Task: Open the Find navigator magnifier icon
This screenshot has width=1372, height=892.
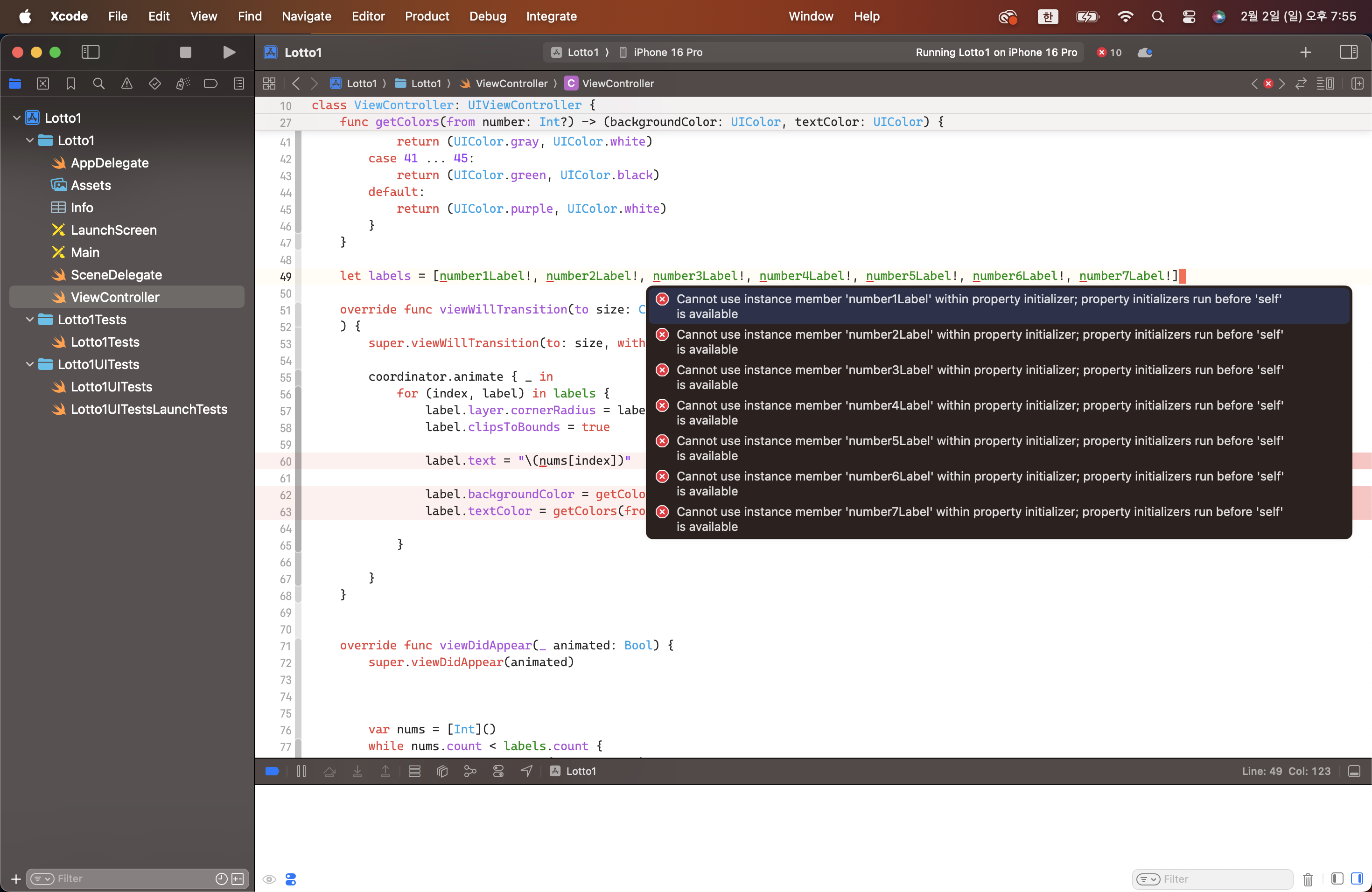Action: [x=98, y=84]
